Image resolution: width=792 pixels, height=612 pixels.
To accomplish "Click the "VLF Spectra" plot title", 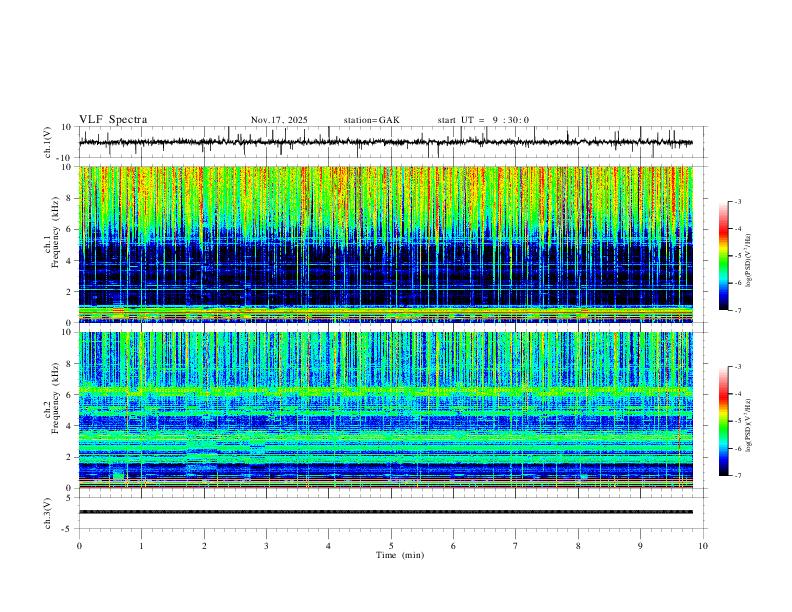I will pyautogui.click(x=113, y=120).
